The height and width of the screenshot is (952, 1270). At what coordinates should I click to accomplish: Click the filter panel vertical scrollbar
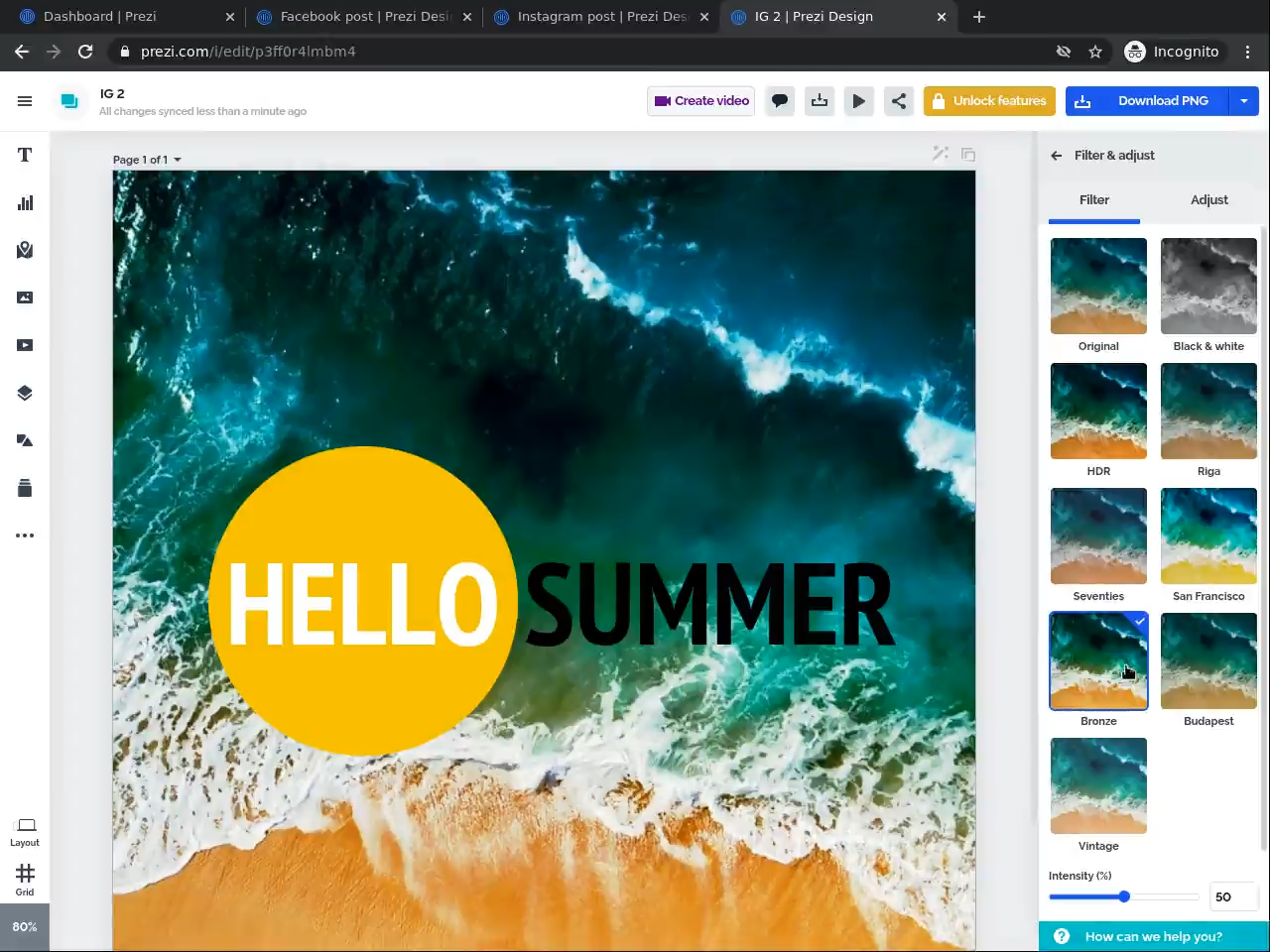click(1263, 537)
